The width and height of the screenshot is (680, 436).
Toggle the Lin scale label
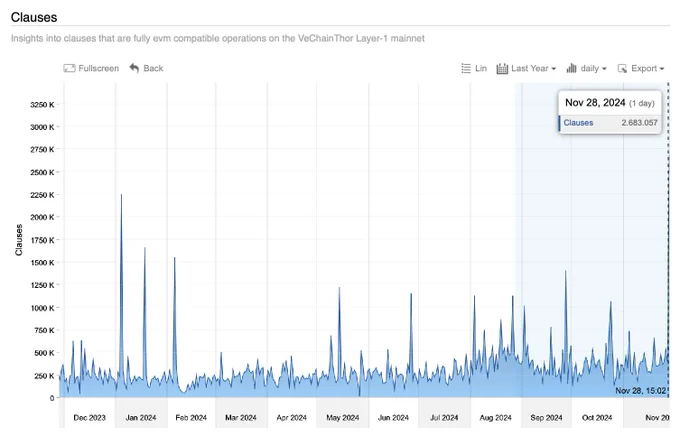[x=481, y=69]
